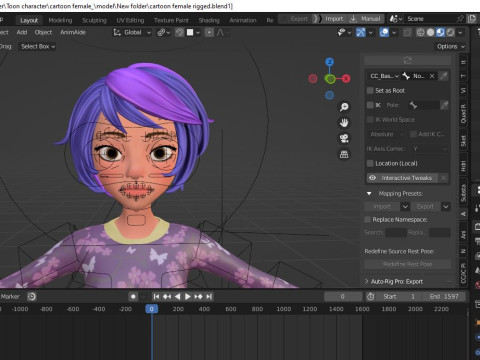Click eyedropper next to IK Pole field
The height and width of the screenshot is (360, 480).
[x=444, y=105]
